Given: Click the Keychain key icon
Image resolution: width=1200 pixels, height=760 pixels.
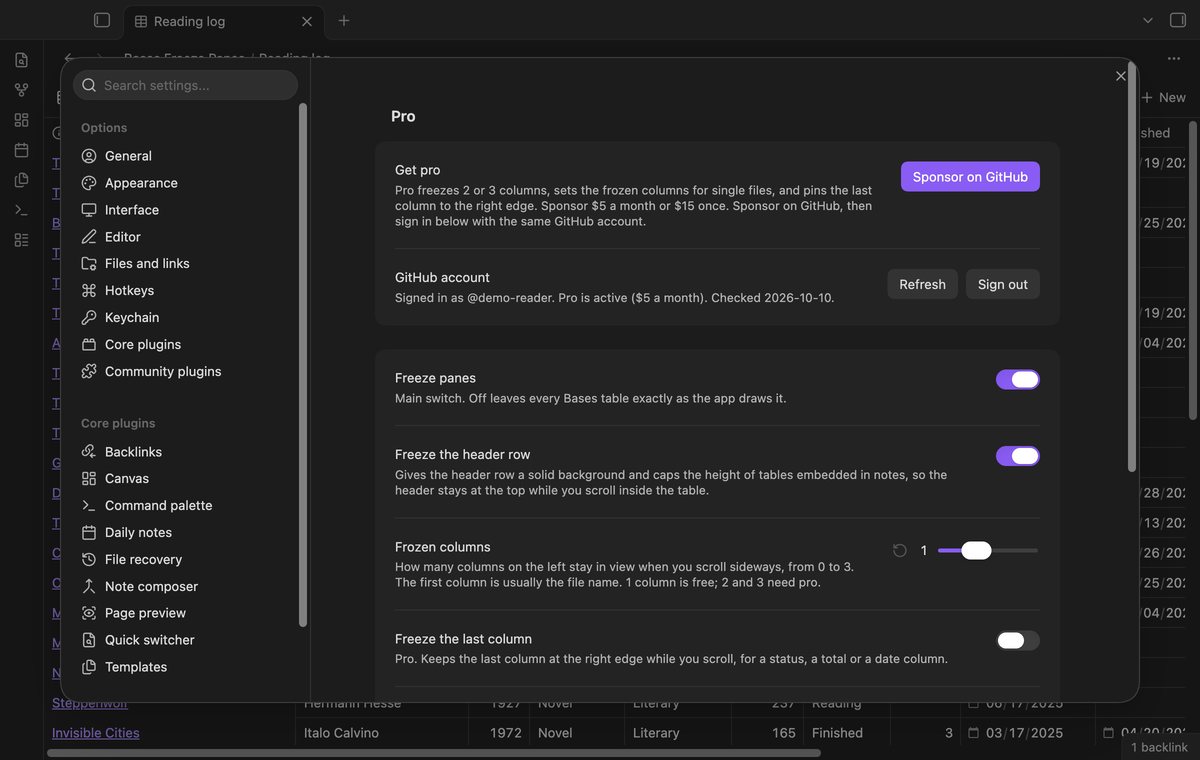Looking at the screenshot, I should point(89,317).
